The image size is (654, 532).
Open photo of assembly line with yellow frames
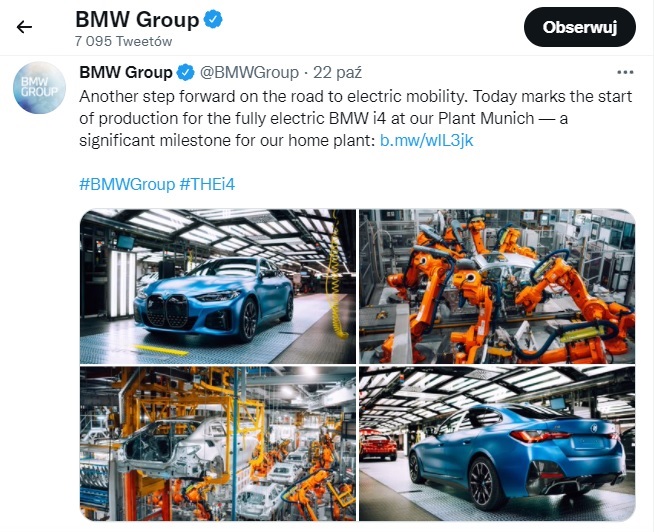218,444
